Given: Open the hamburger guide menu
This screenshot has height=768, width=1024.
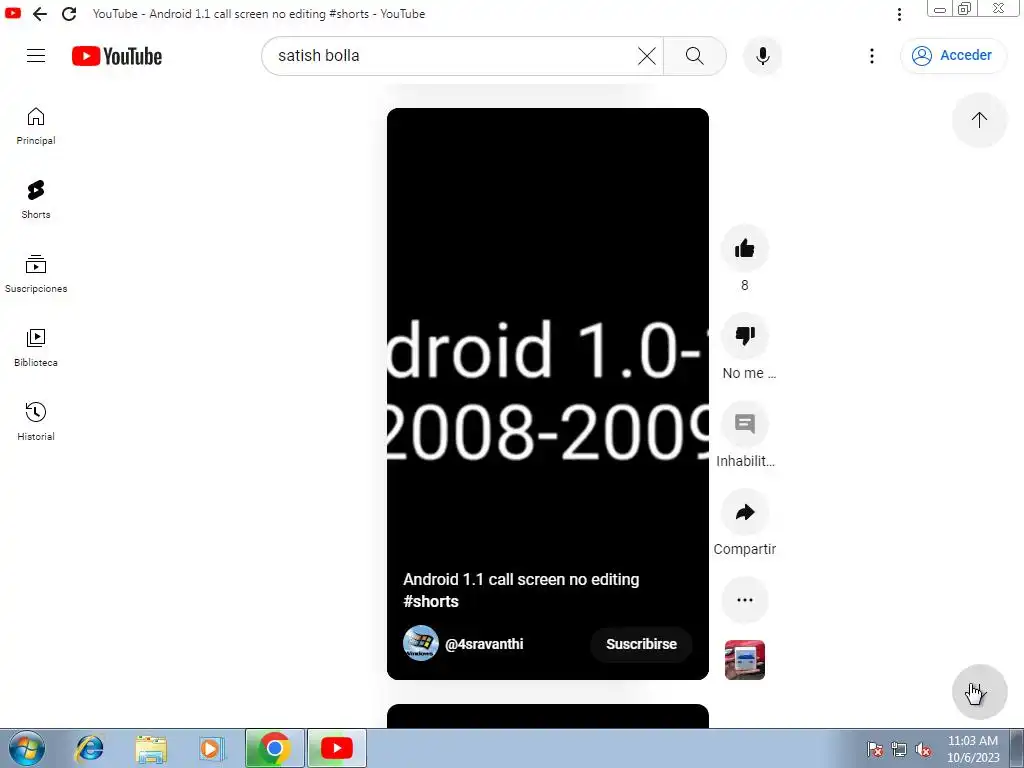Looking at the screenshot, I should [36, 56].
